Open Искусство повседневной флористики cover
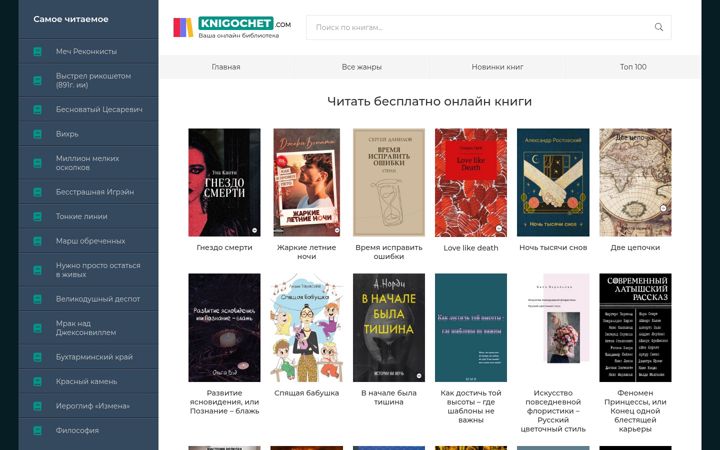The width and height of the screenshot is (720, 450). click(x=553, y=328)
